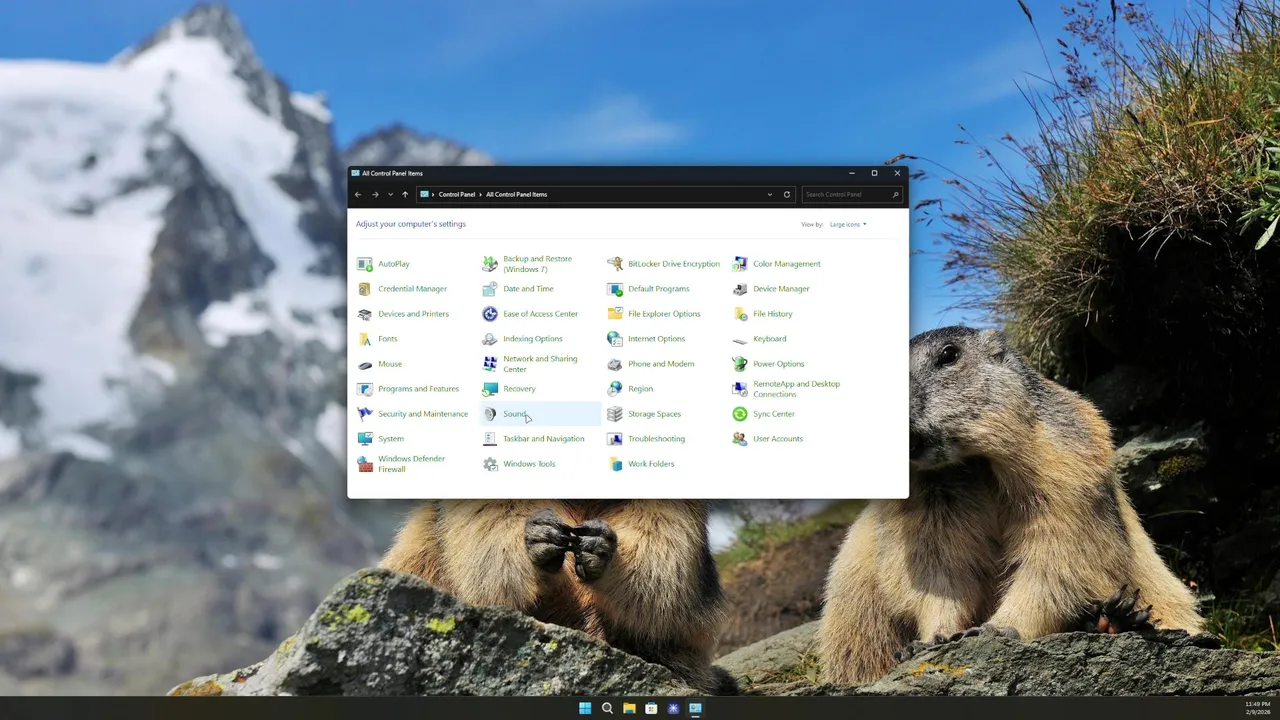Click the Storage Spaces link
The image size is (1280, 720).
coord(654,414)
